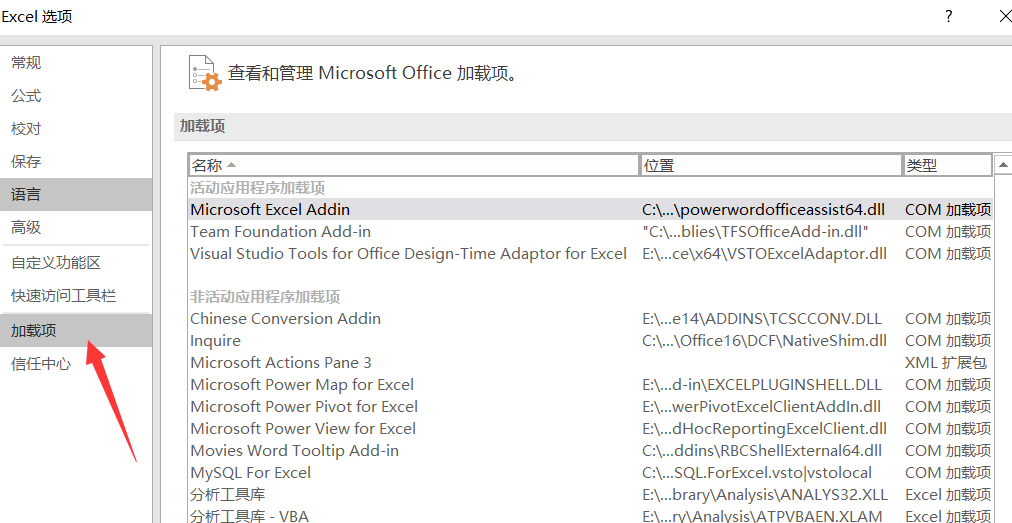Sort add-ins by 名称 column header

click(414, 165)
